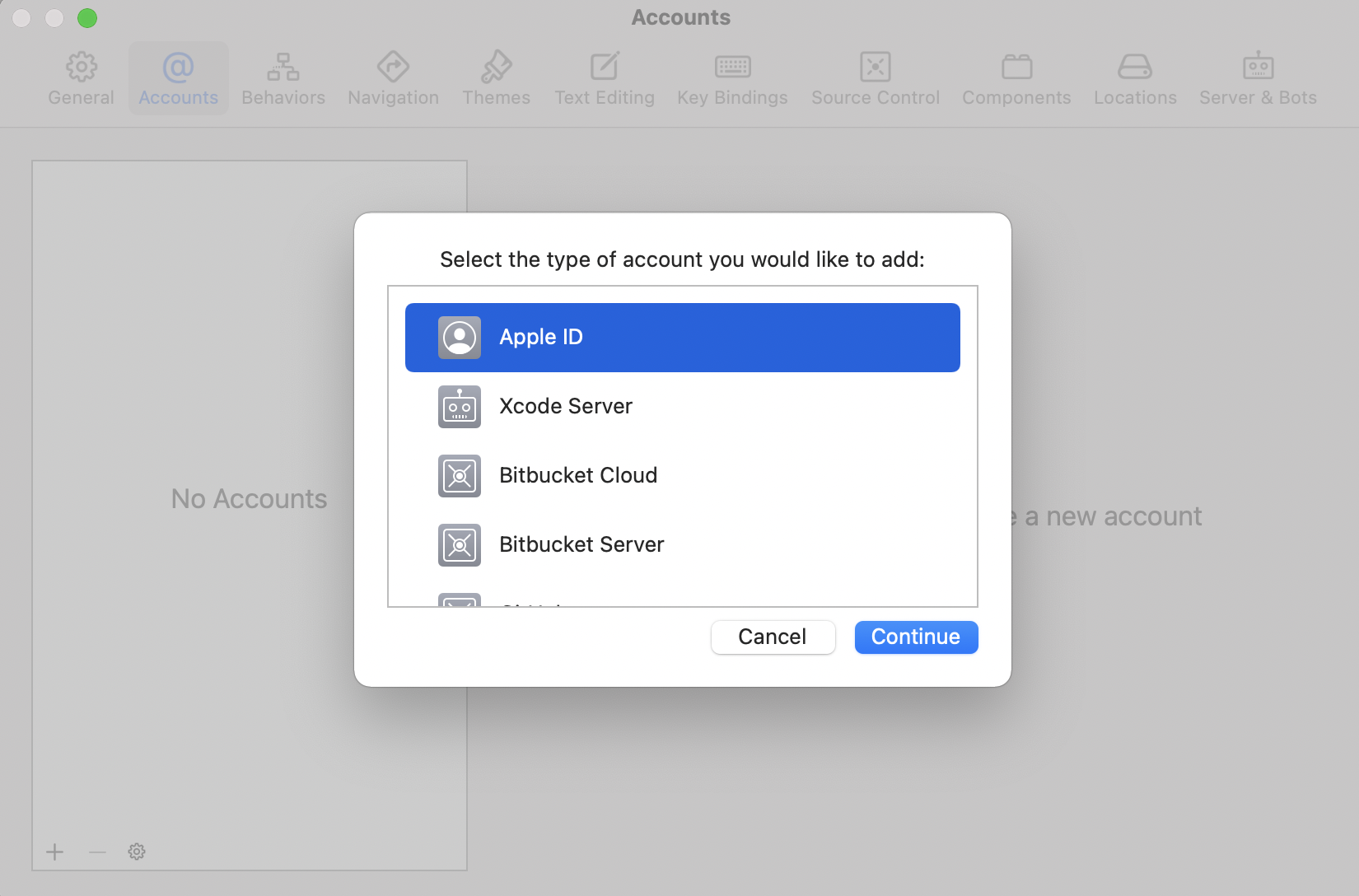Open the Themes paintbrush icon
The image size is (1359, 896).
(x=496, y=67)
